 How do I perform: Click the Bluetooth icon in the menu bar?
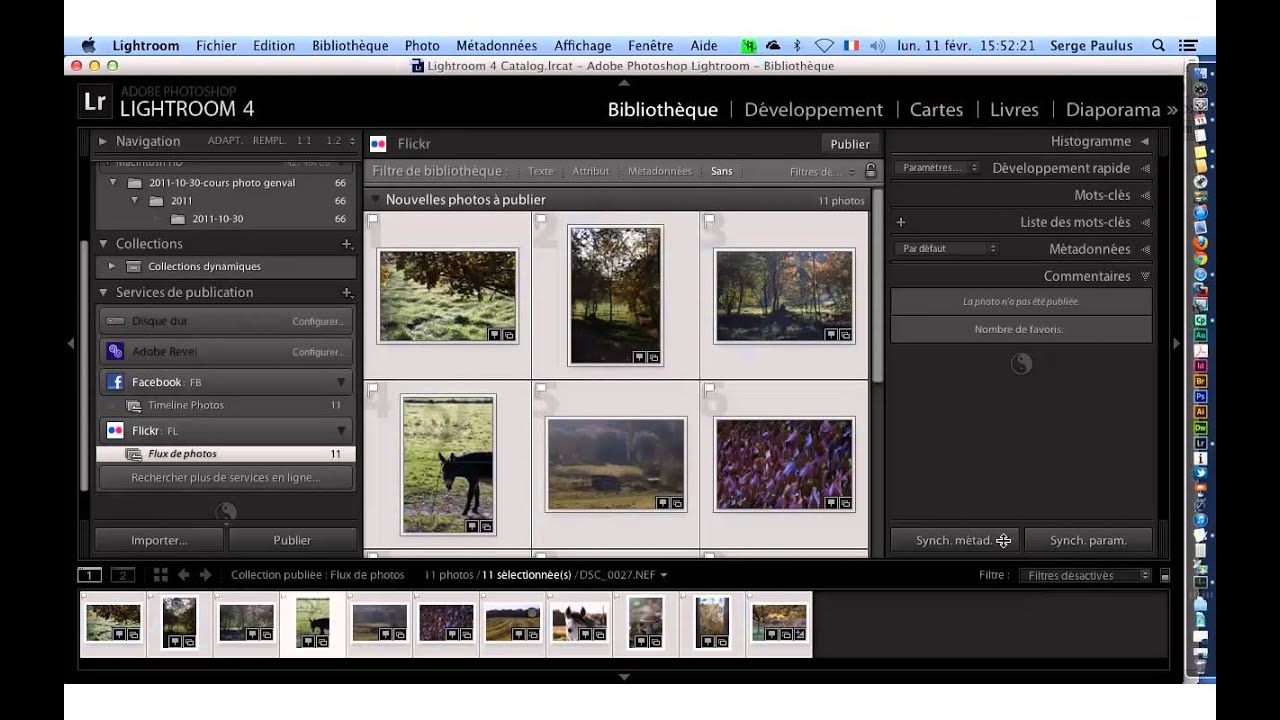(x=797, y=46)
